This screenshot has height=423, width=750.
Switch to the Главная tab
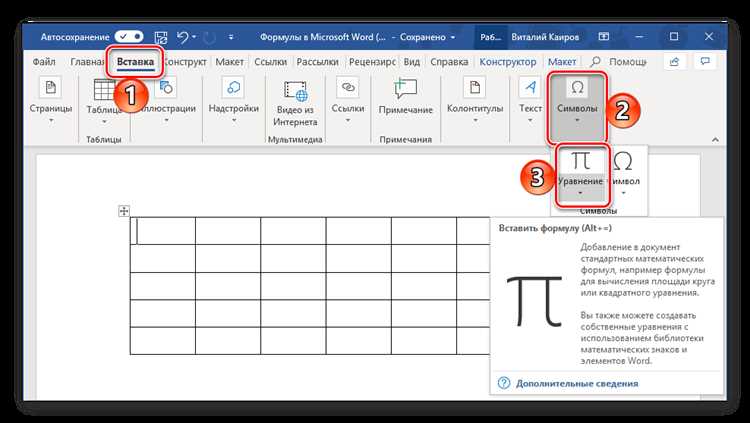coord(87,62)
